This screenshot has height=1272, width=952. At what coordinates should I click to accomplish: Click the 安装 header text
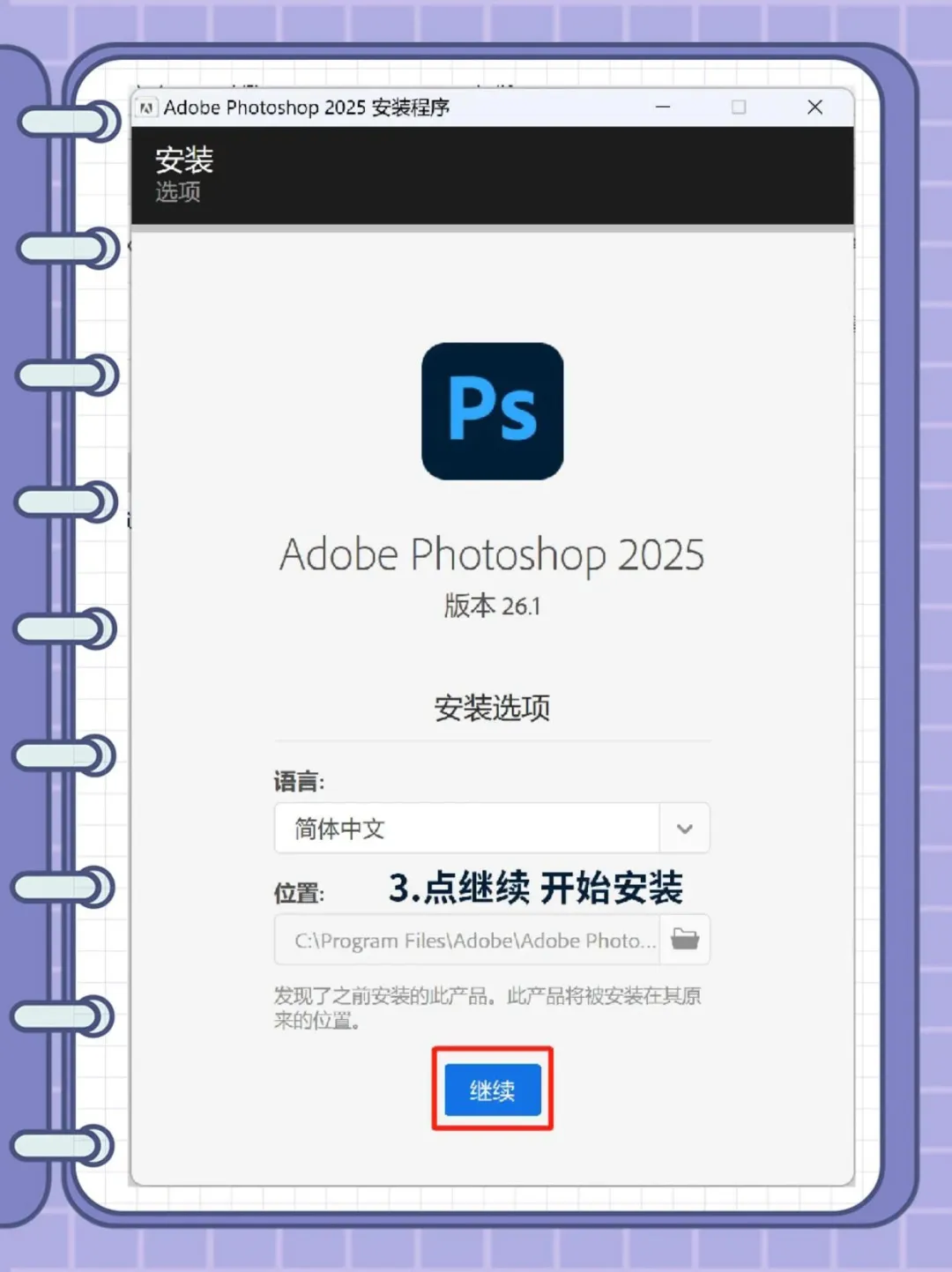pyautogui.click(x=184, y=160)
